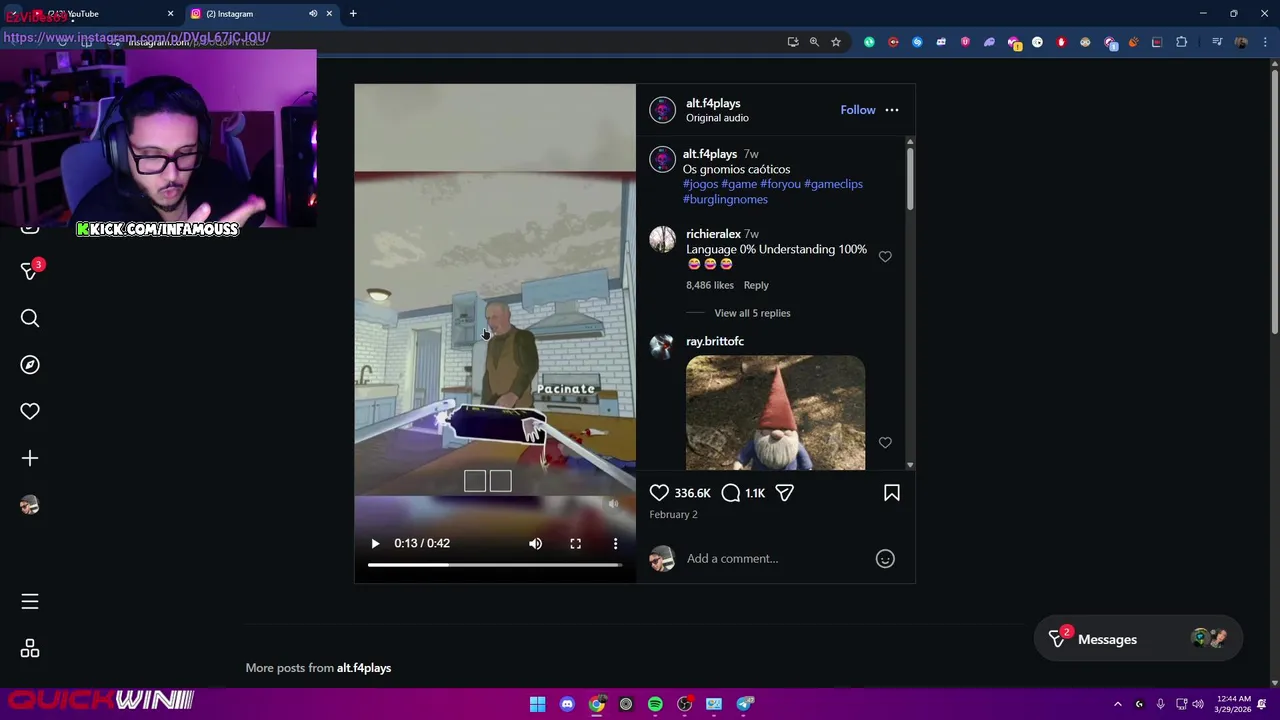Image resolution: width=1280 pixels, height=720 pixels.
Task: View 8,486 likes on the comment
Action: [x=710, y=285]
